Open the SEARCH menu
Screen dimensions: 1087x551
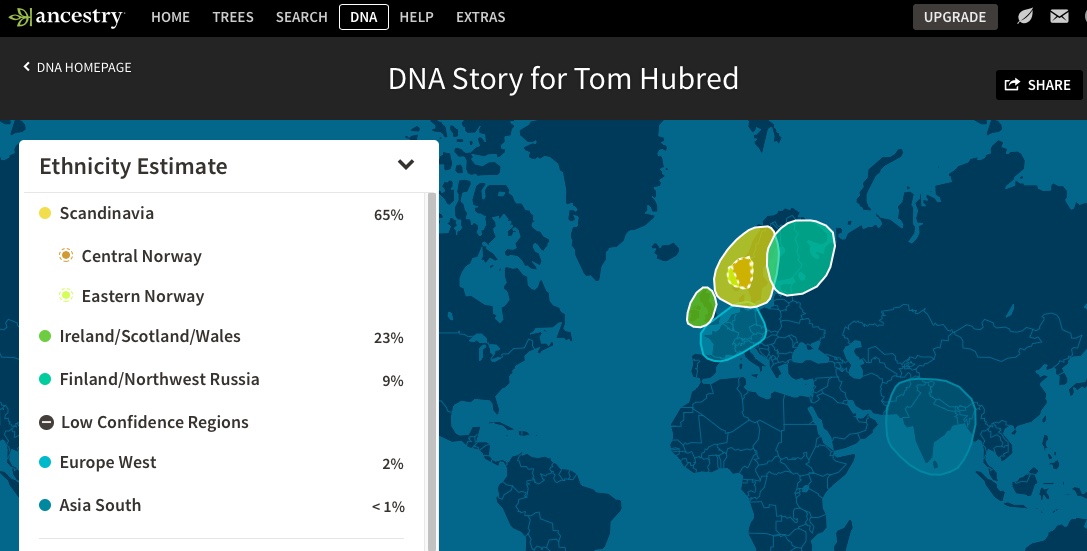point(301,17)
